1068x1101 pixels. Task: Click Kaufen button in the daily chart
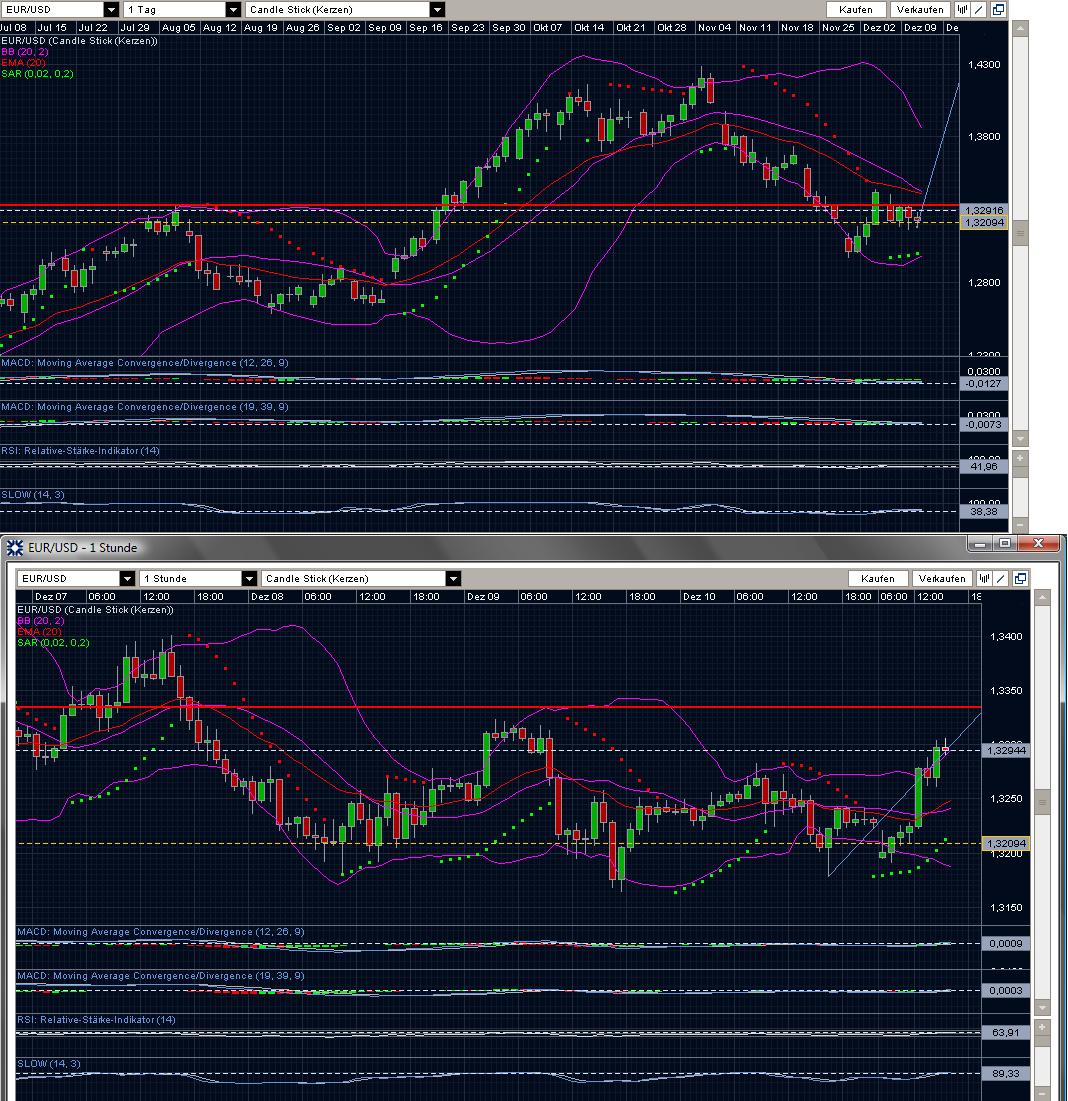click(x=855, y=9)
